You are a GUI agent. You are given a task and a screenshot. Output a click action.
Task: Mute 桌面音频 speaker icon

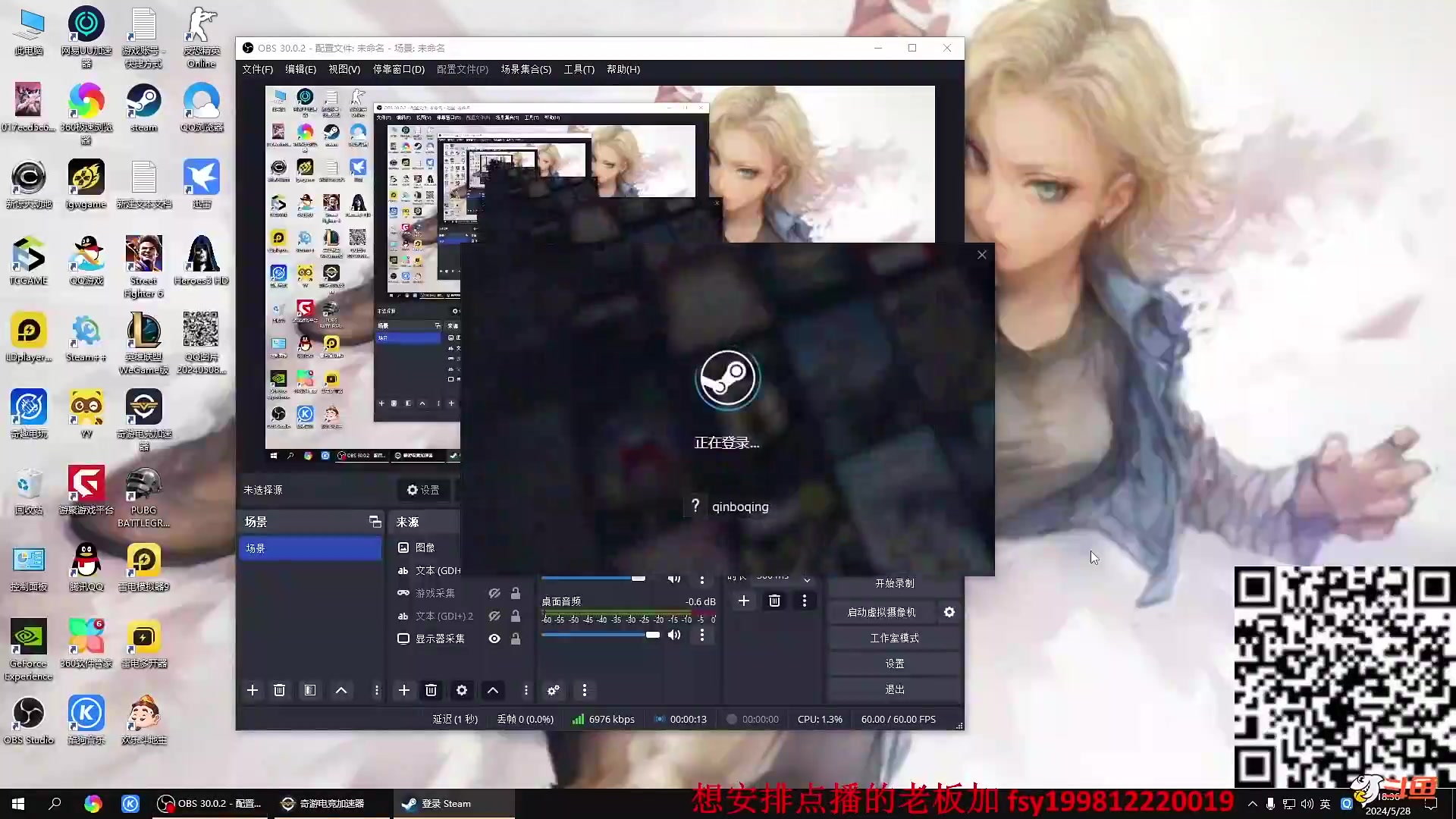point(674,635)
